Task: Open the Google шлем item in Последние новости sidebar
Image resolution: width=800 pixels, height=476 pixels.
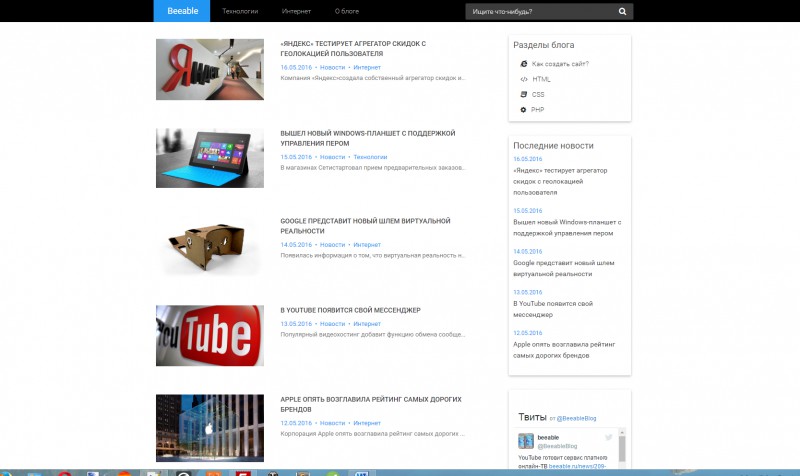Action: tap(563, 268)
